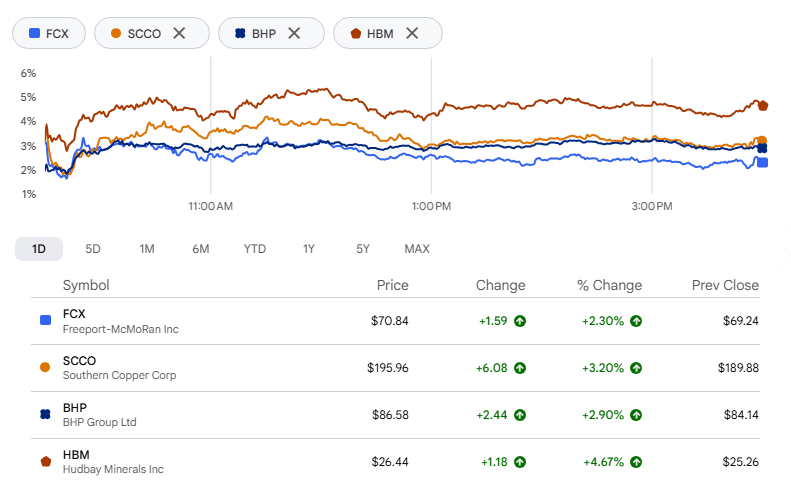Click up arrow next to SCCO +3.20%
The width and height of the screenshot is (791, 495).
click(636, 368)
